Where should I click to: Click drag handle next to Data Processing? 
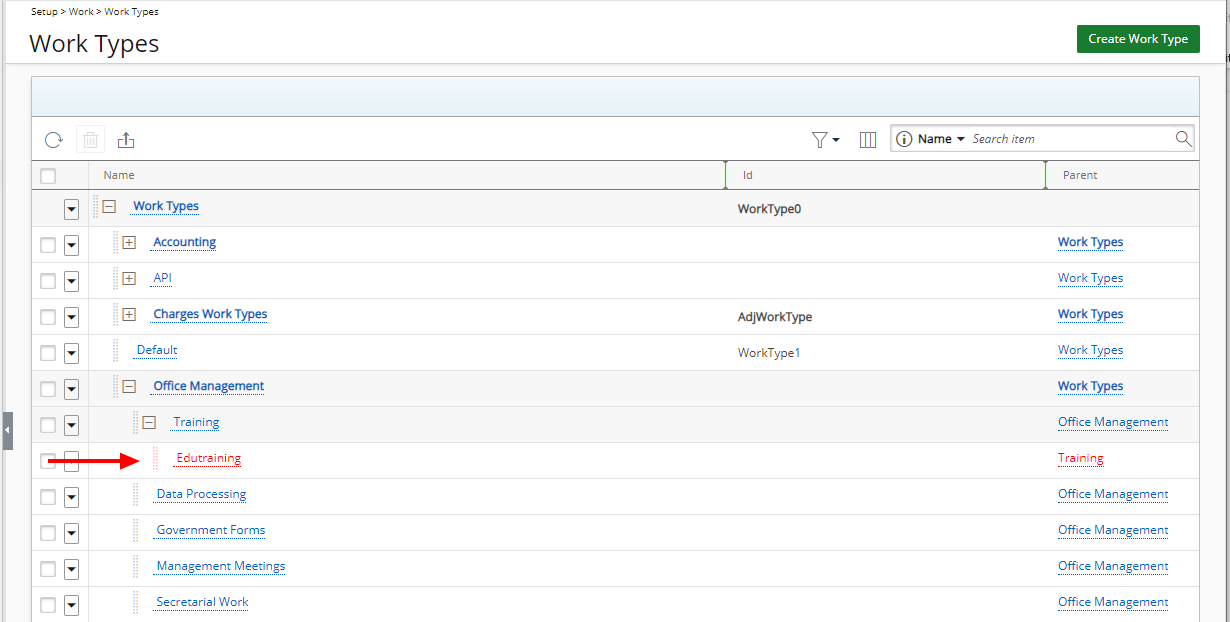[x=136, y=495]
